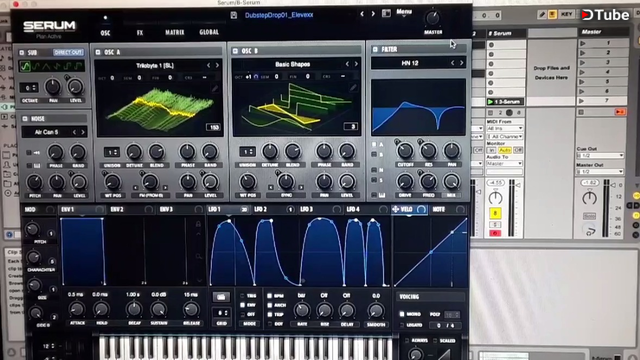Viewport: 640px width, 360px height.
Task: Click the OSC A warp mode left arrow
Action: [x=135, y=188]
